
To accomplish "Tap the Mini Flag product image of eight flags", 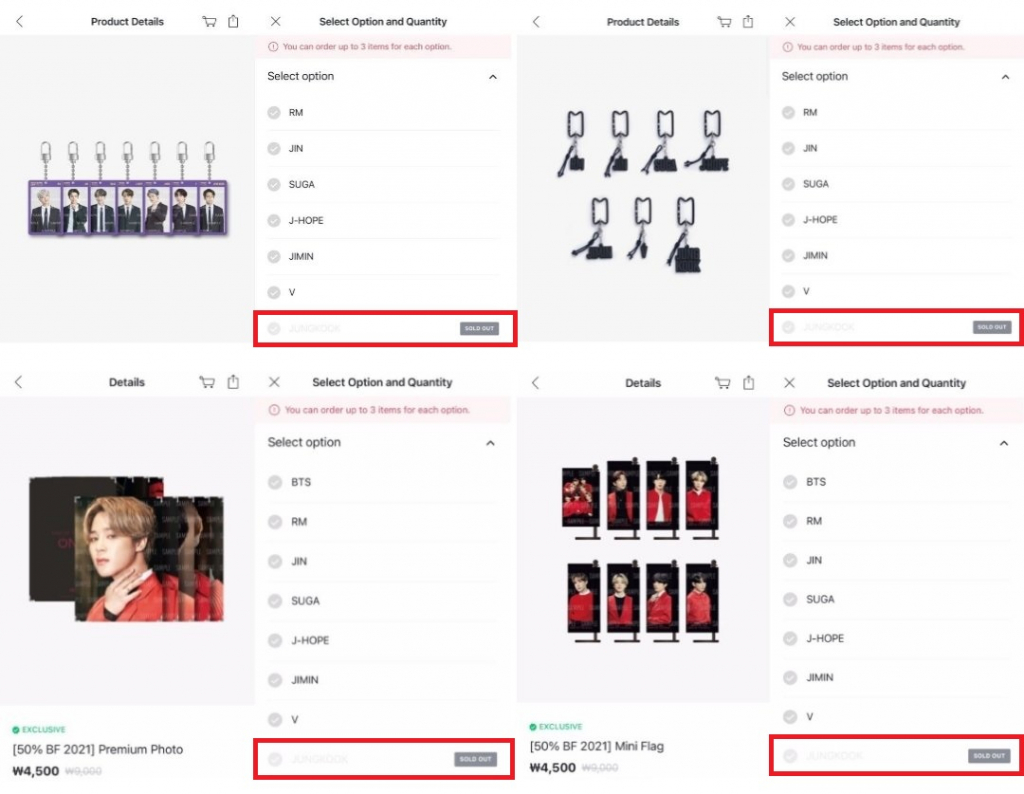I will tap(641, 550).
